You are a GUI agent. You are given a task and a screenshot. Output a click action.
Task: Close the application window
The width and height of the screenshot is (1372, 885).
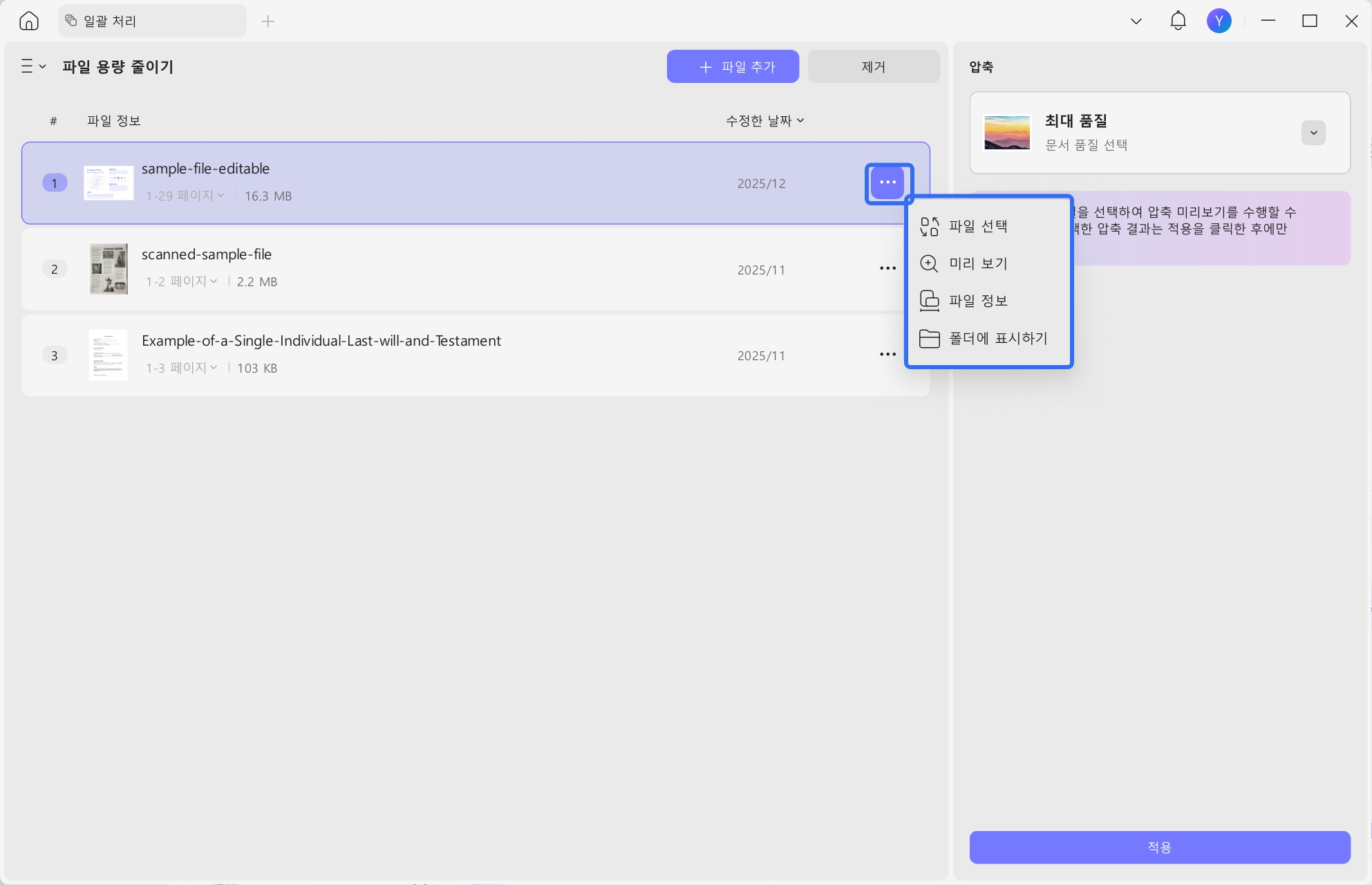coord(1351,21)
